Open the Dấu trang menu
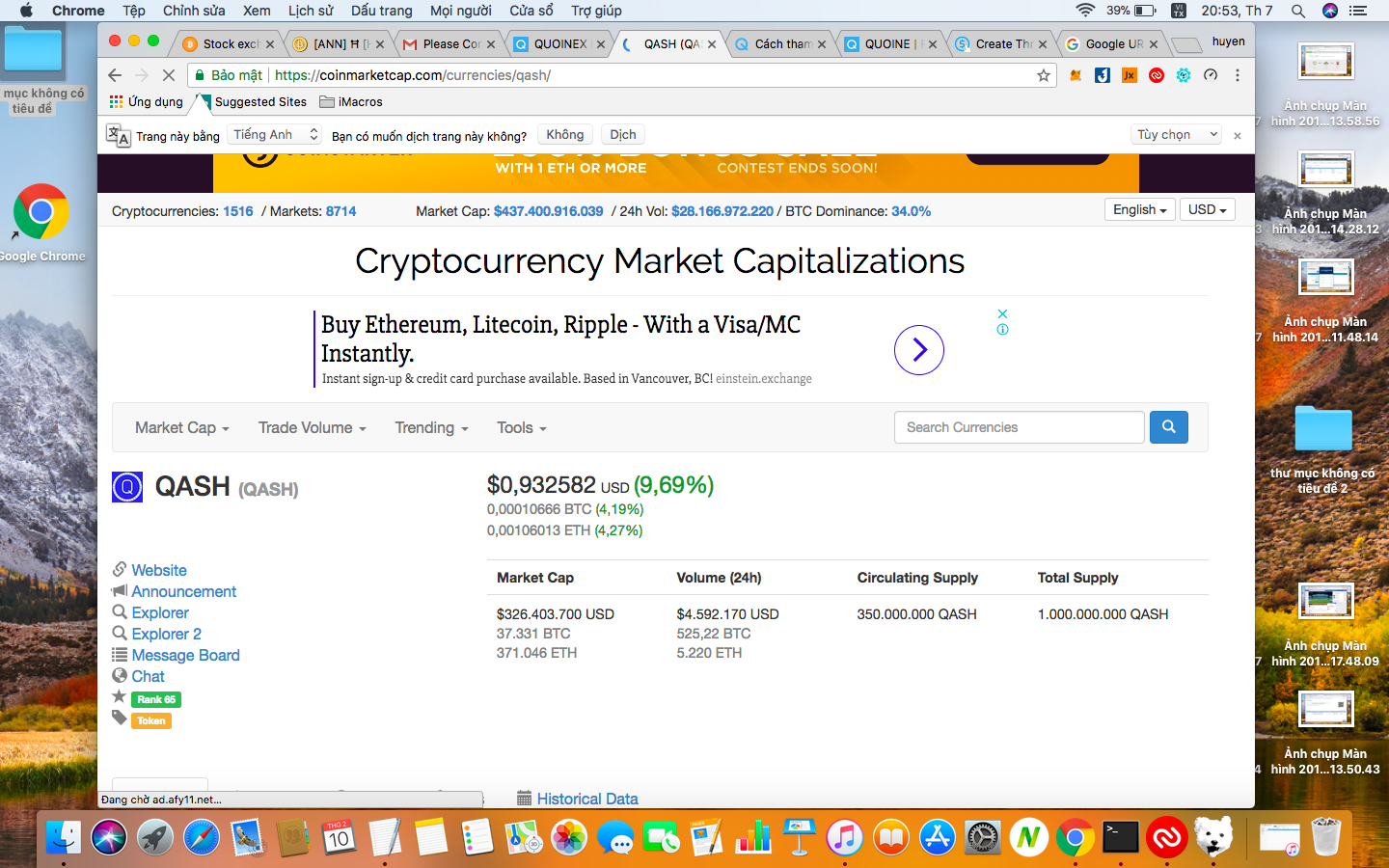 pos(381,11)
